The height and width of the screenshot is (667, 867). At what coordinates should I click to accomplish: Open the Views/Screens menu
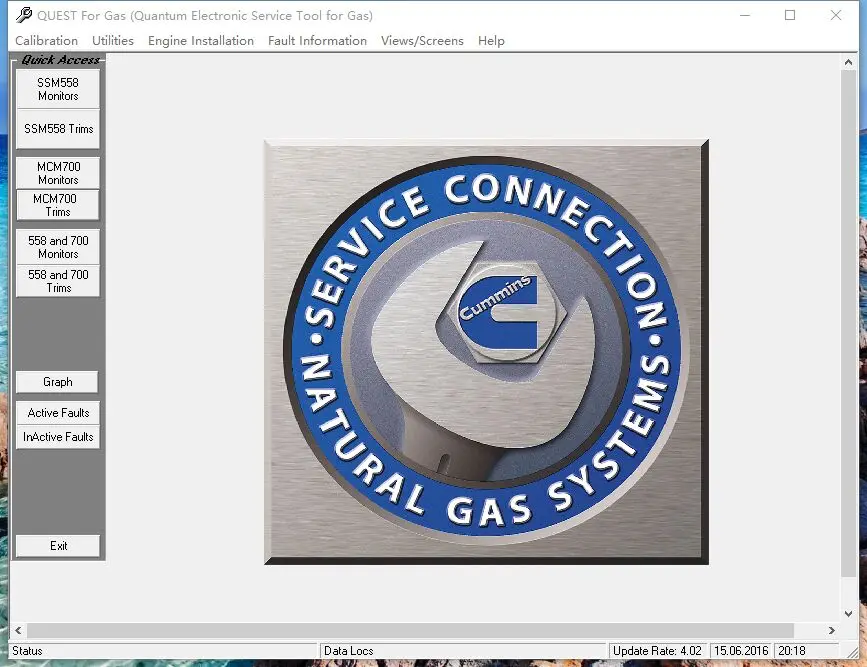pos(422,41)
